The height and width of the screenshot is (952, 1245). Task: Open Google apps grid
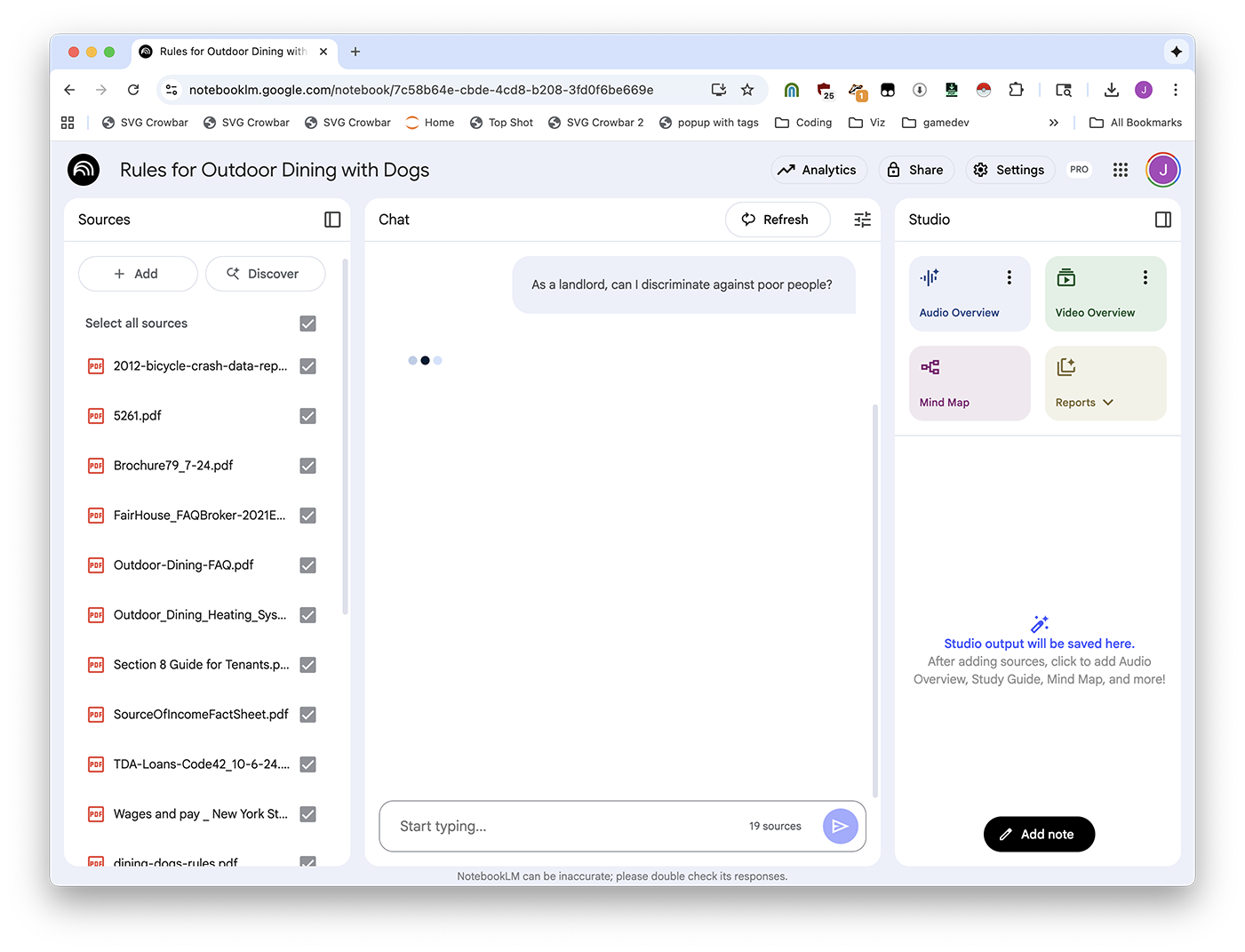[x=1120, y=170]
